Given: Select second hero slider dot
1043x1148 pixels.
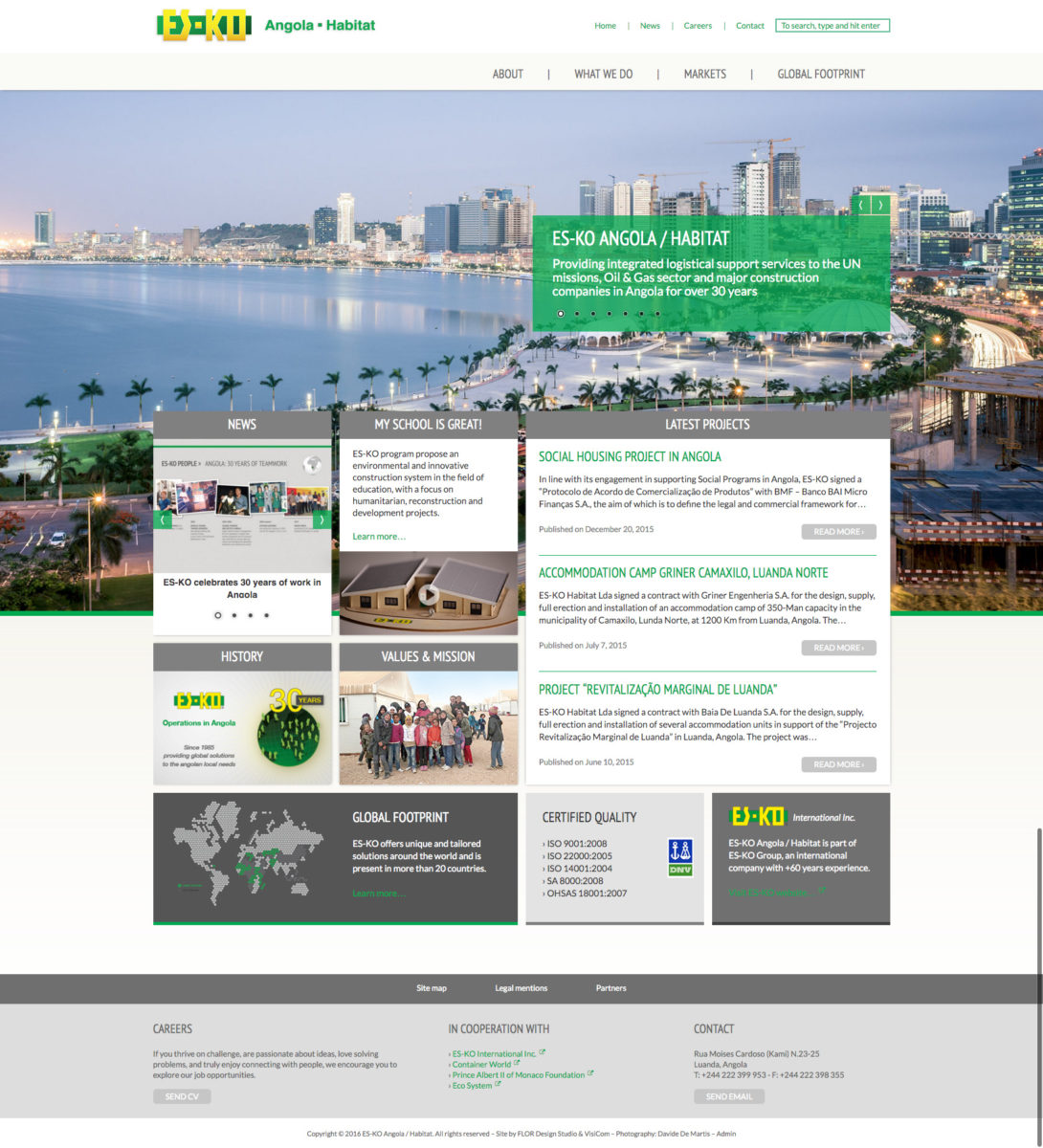Looking at the screenshot, I should 577,313.
